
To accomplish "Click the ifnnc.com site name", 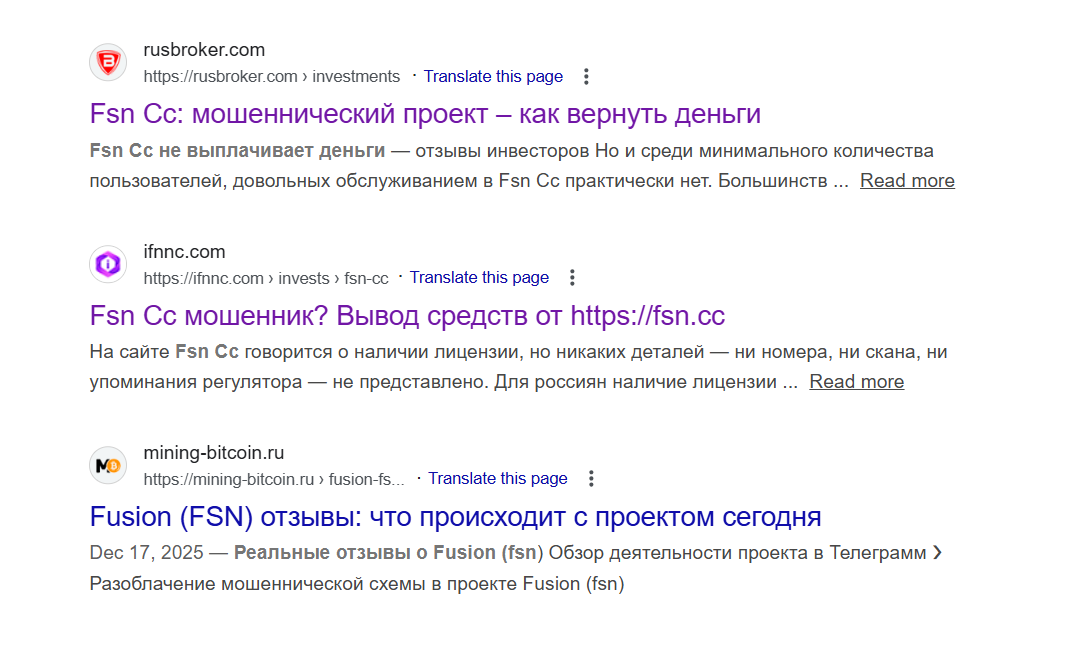I will click(x=184, y=252).
